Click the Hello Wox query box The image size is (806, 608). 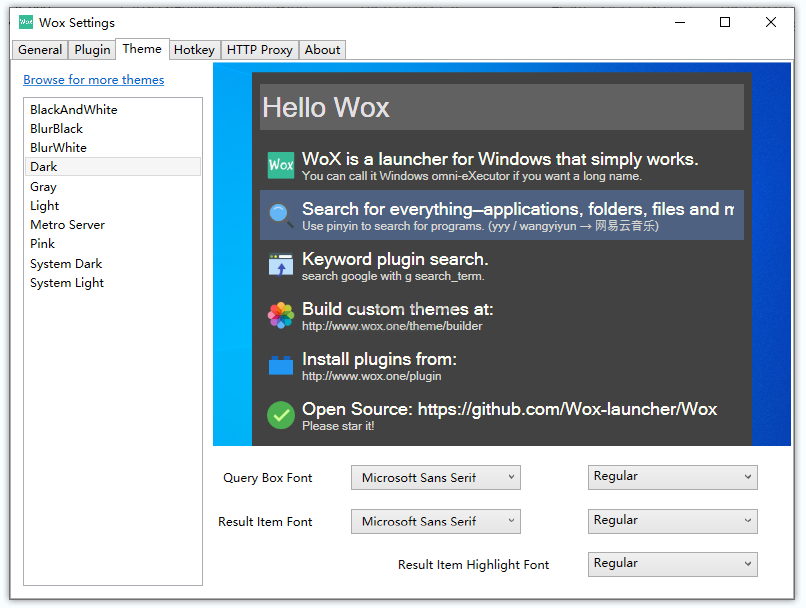(501, 107)
